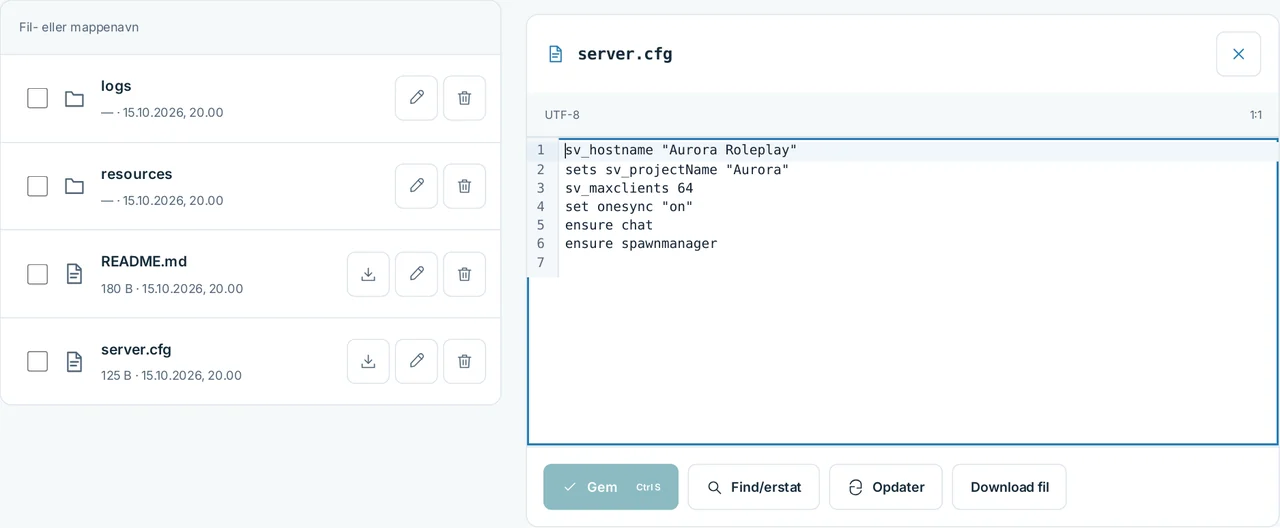Place cursor on set onesync line
This screenshot has width=1280, height=528.
click(629, 207)
